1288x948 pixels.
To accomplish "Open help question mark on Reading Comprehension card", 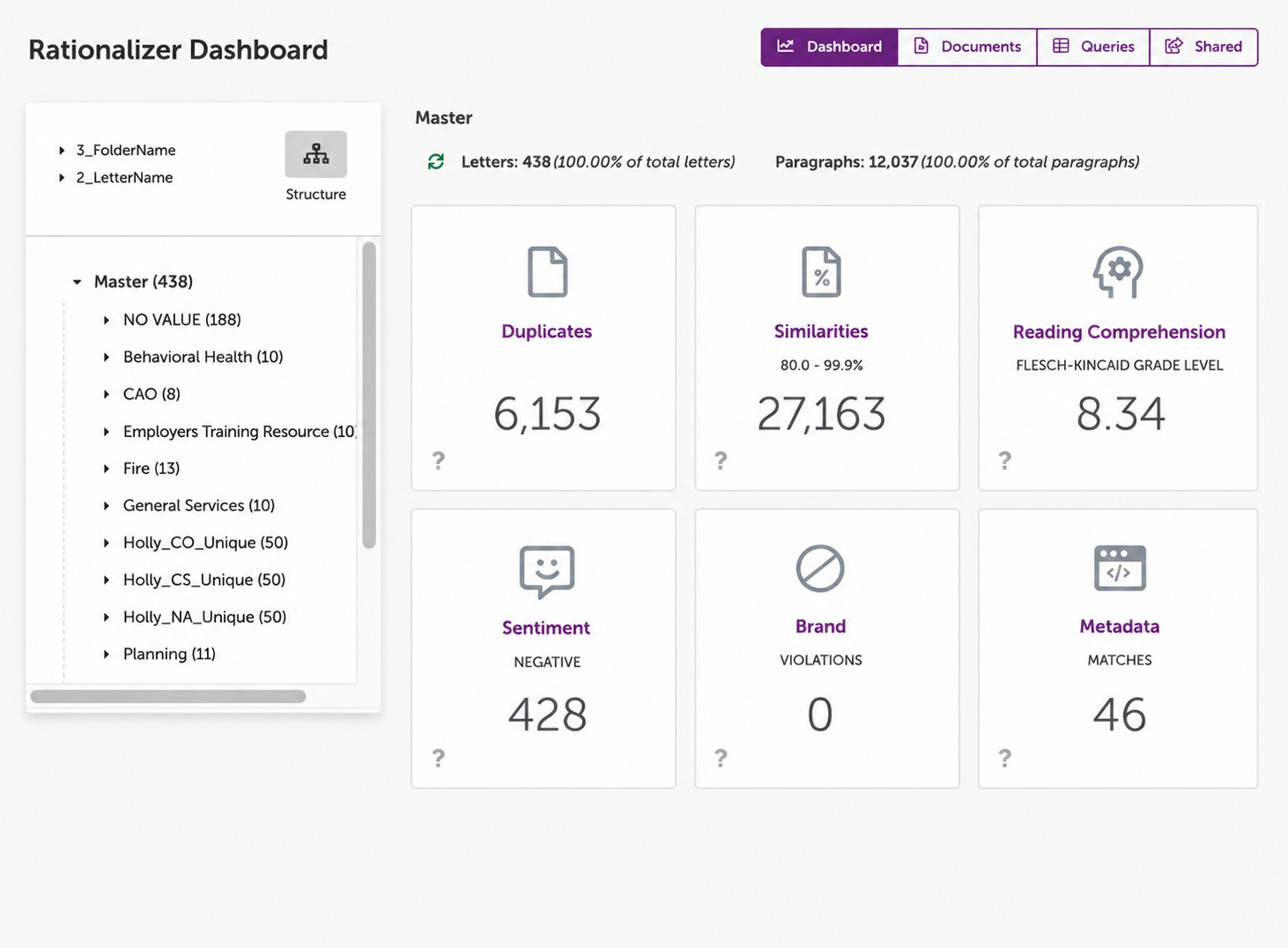I will coord(1004,460).
